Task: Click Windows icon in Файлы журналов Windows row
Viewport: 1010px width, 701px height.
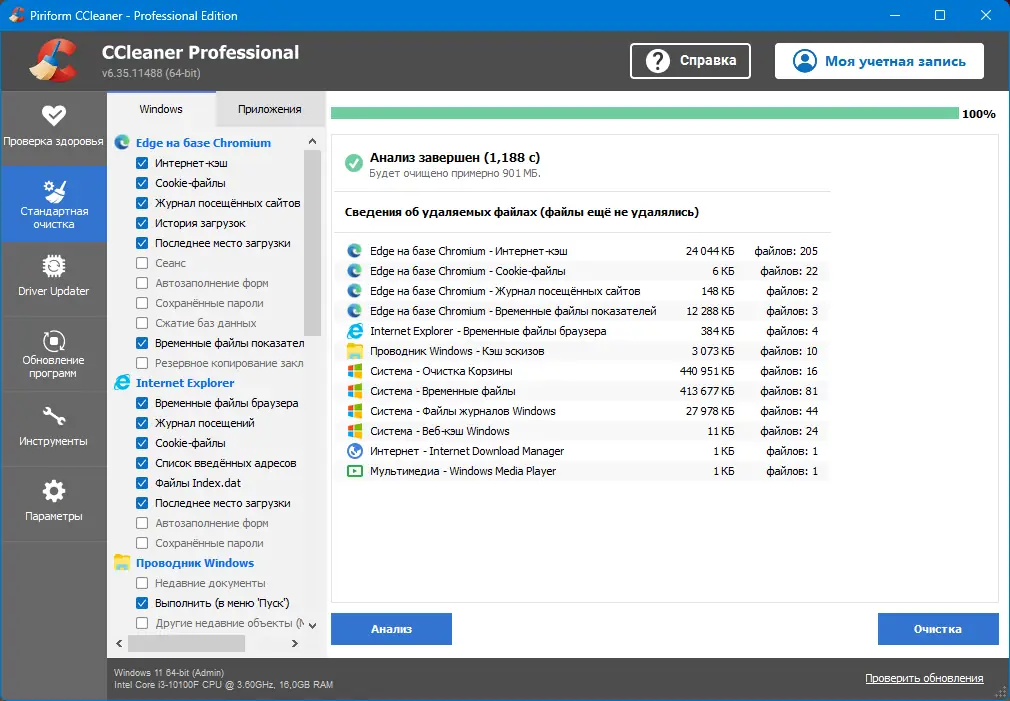Action: point(354,411)
